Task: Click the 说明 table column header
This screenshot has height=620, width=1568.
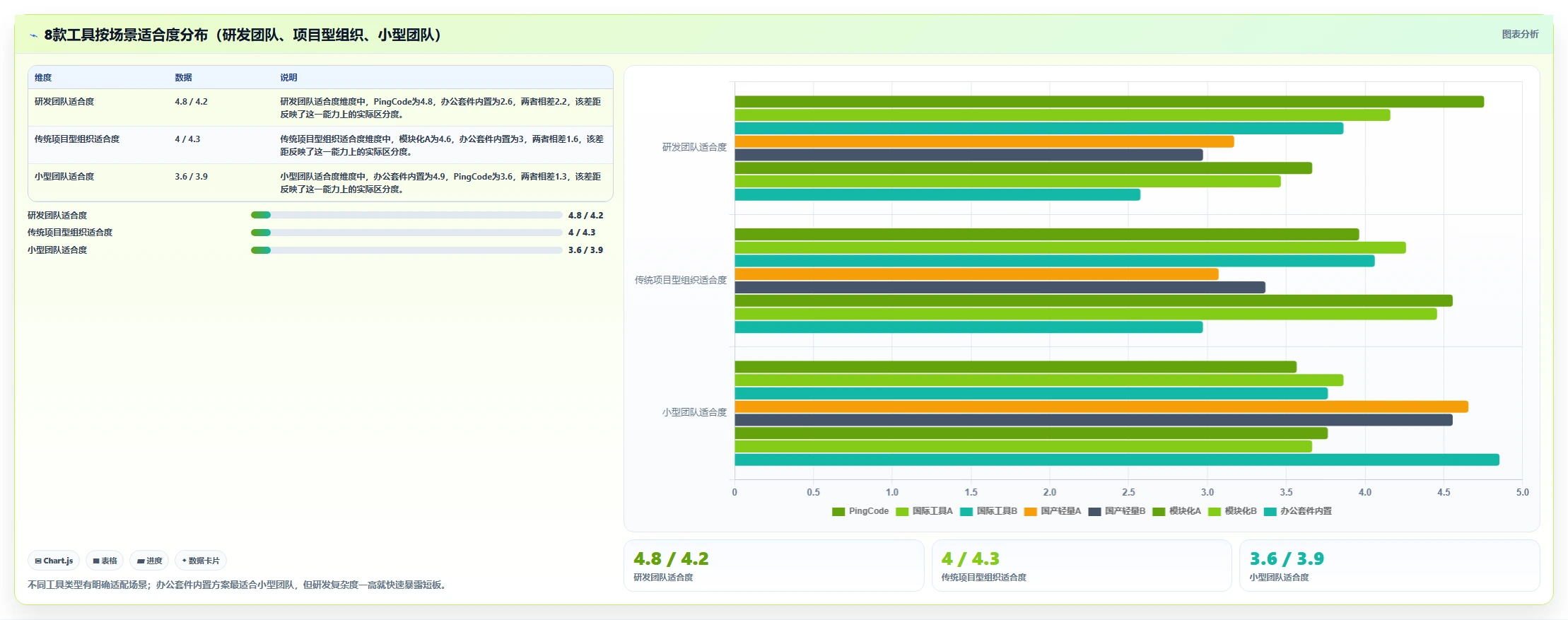Action: click(x=288, y=78)
